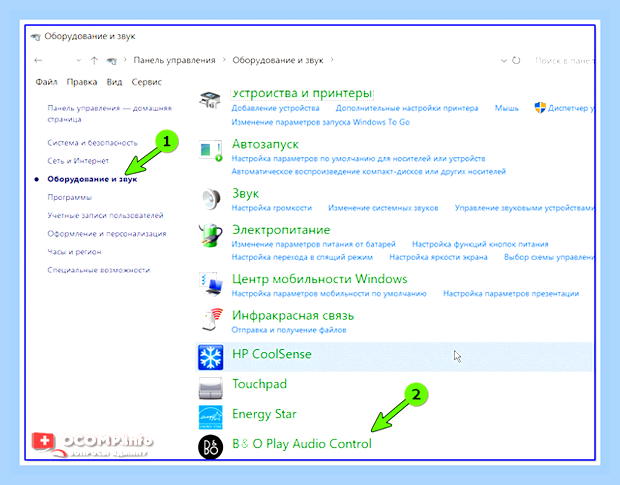Click the shield icon beside Диспетчер

tap(540, 108)
